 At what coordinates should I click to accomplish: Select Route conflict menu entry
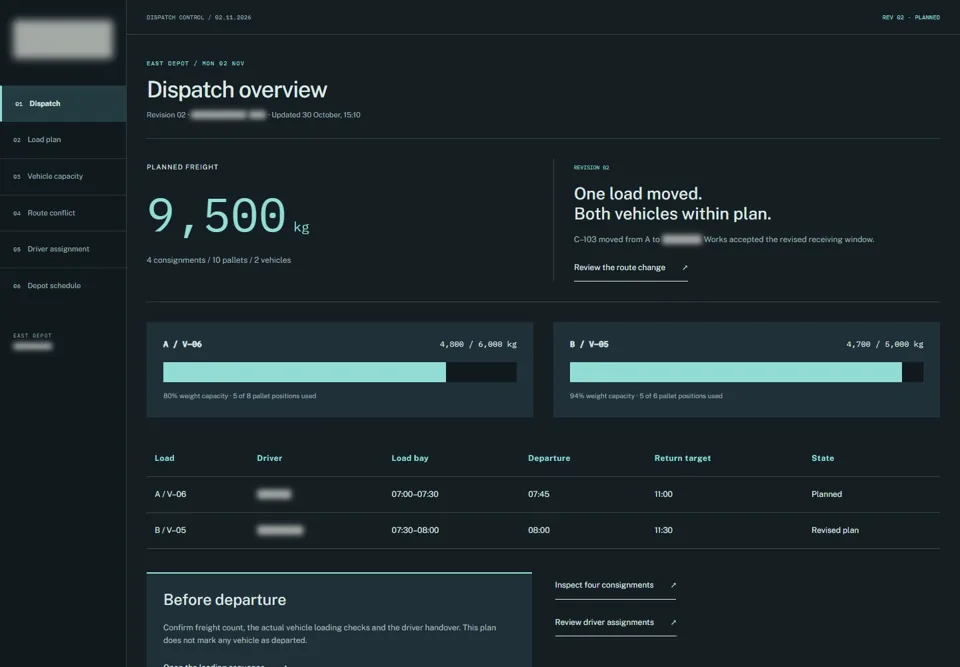(x=63, y=213)
